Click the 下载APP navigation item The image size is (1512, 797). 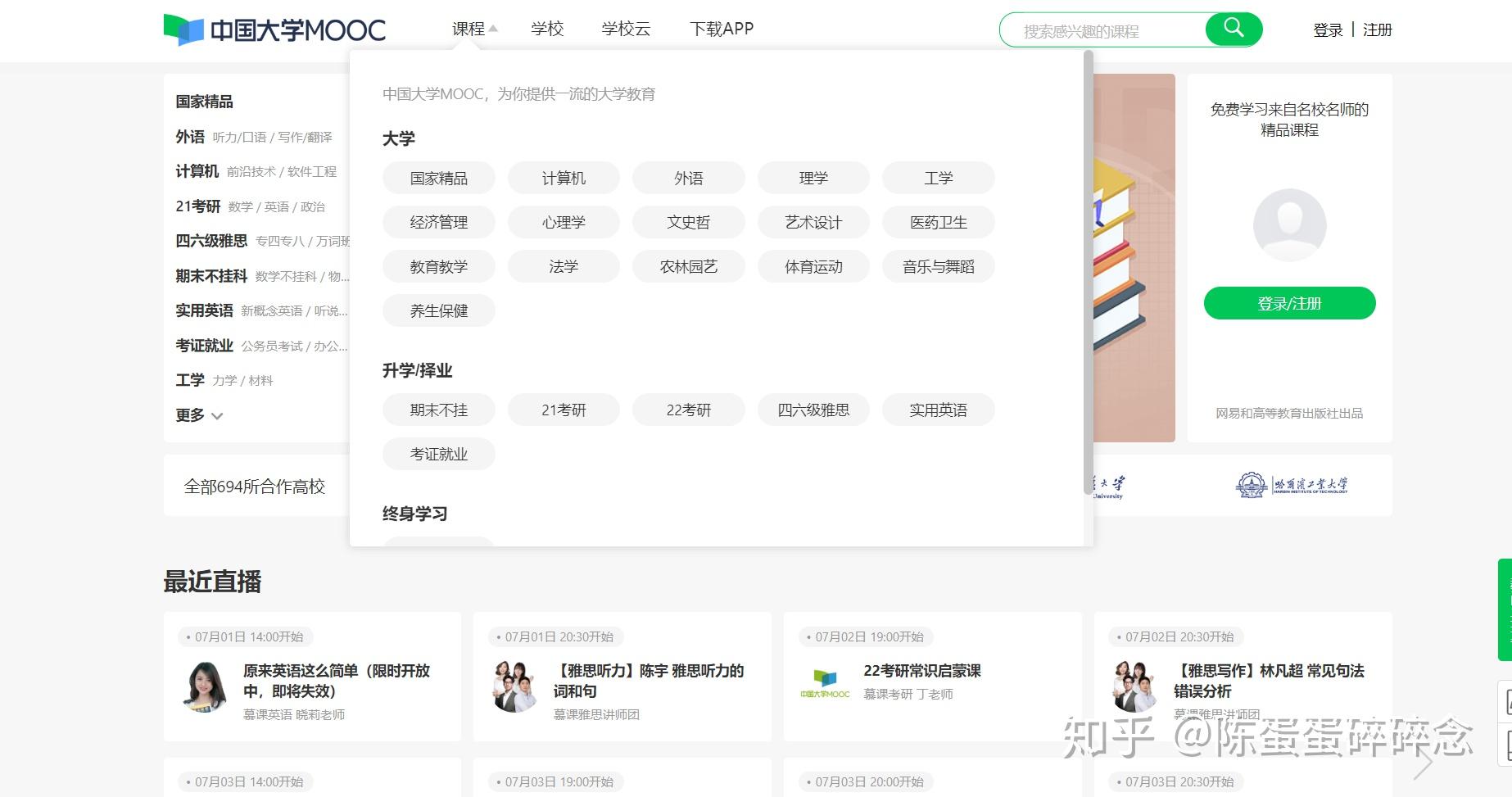click(722, 28)
